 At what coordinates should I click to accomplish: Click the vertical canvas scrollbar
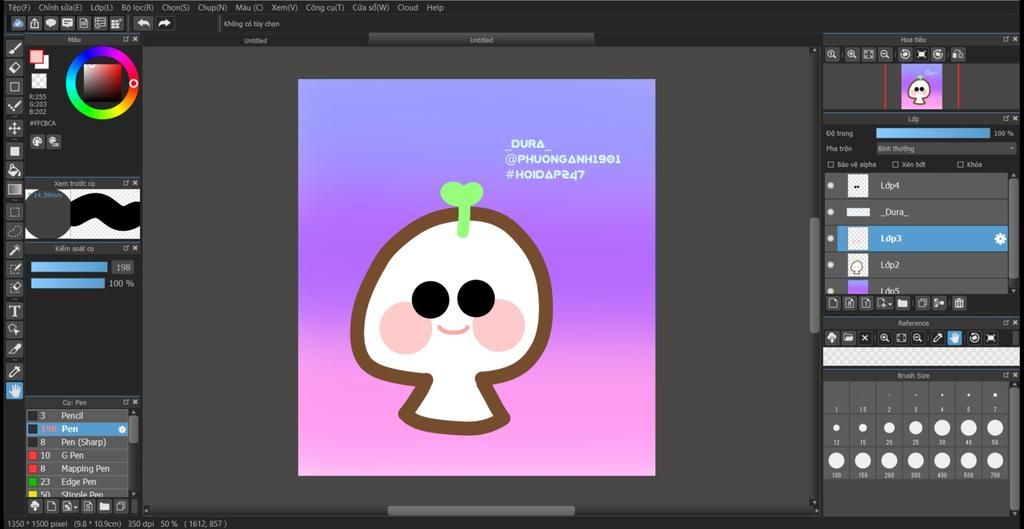tap(814, 275)
